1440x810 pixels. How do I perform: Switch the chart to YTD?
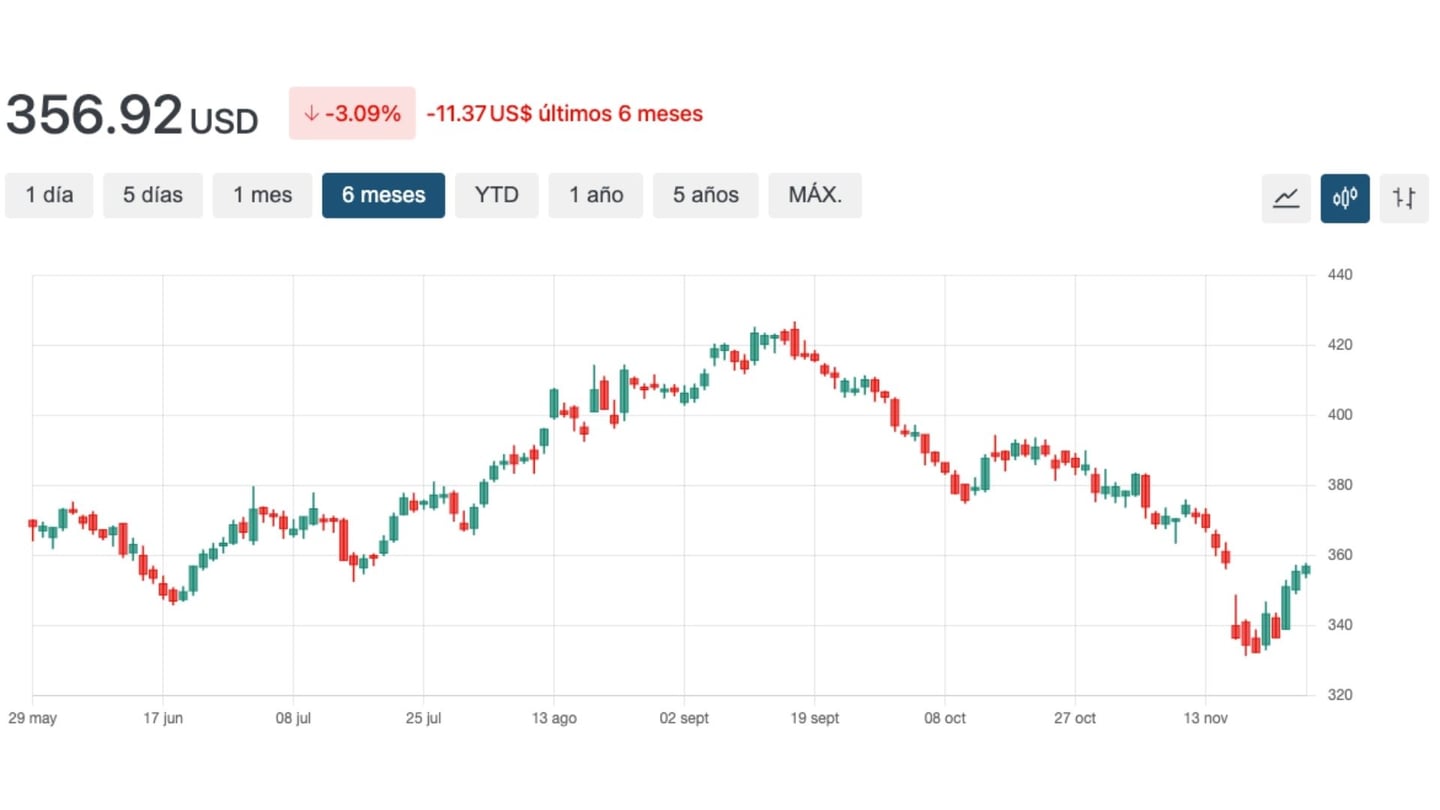pyautogui.click(x=497, y=195)
